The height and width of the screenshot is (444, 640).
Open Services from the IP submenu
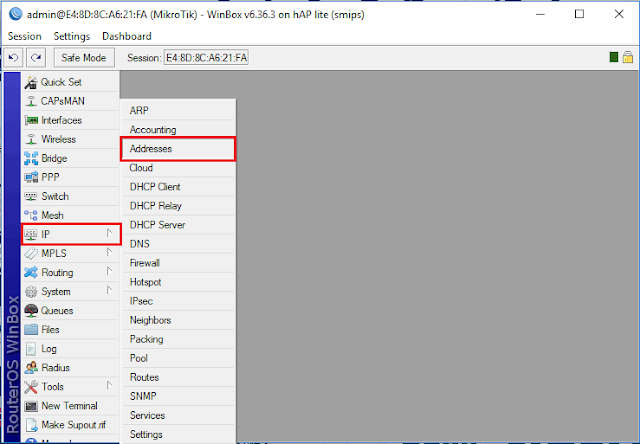pyautogui.click(x=178, y=415)
